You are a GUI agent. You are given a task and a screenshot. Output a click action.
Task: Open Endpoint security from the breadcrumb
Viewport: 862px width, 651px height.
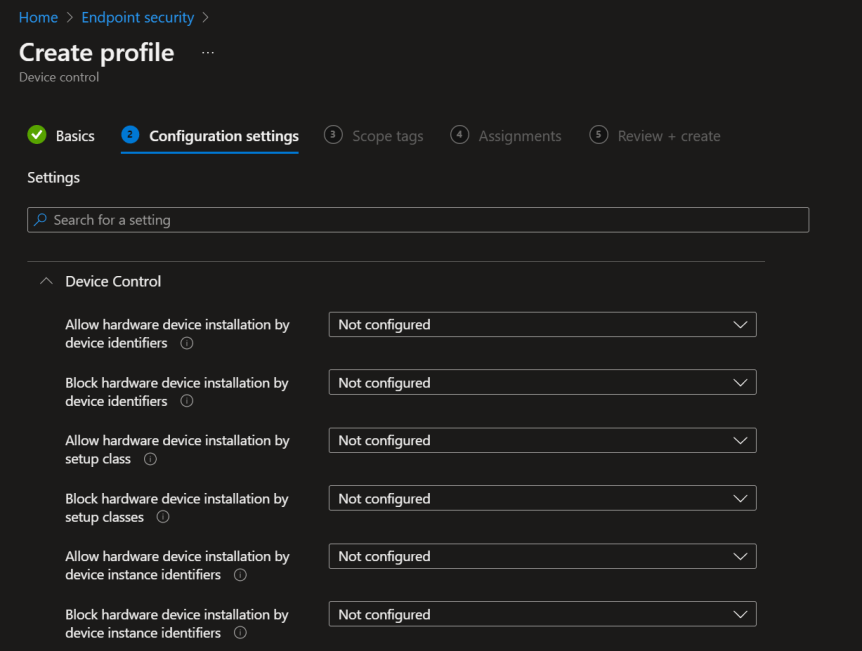tap(137, 17)
